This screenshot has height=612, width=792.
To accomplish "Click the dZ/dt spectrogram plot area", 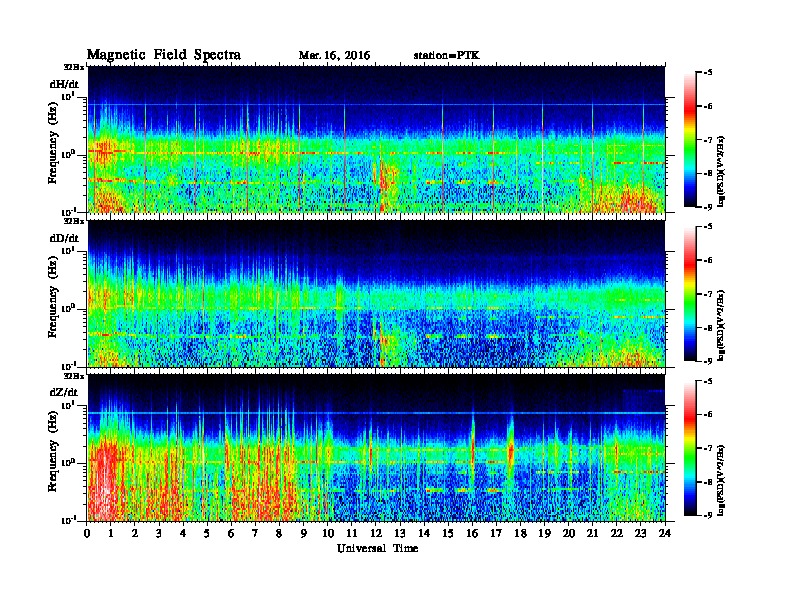I will (x=376, y=448).
